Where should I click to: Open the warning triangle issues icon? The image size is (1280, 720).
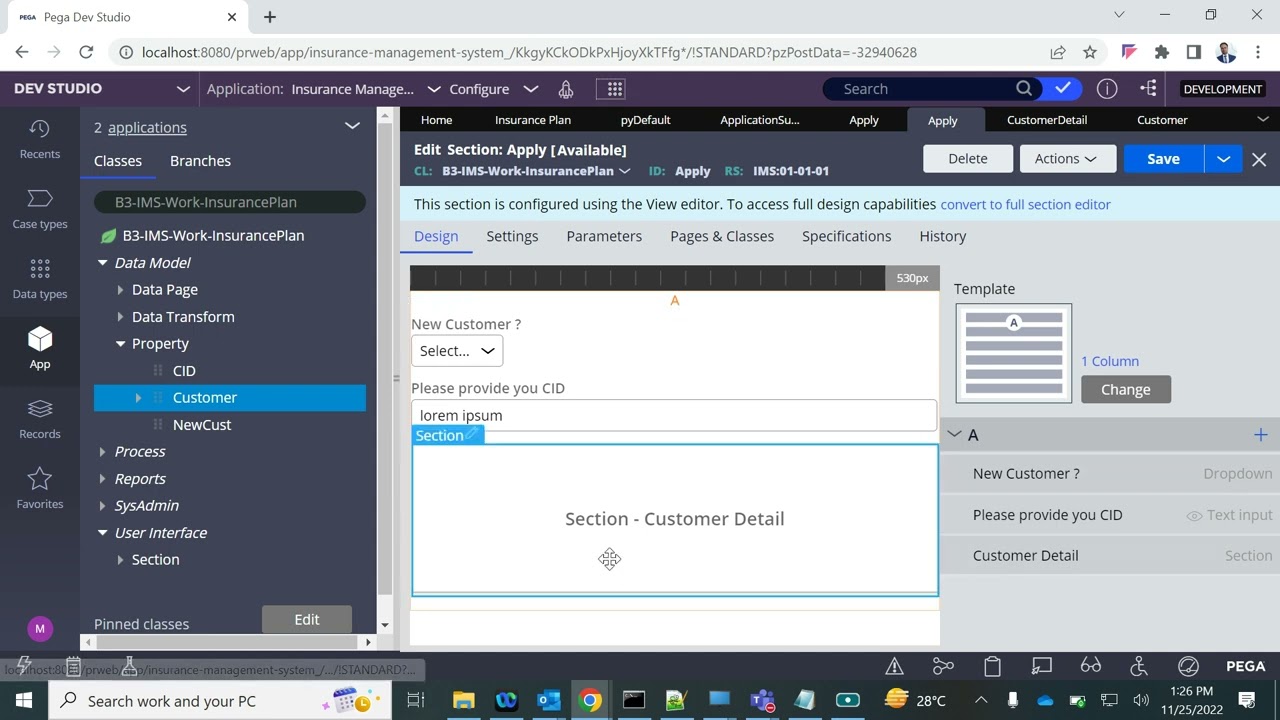pyautogui.click(x=895, y=666)
